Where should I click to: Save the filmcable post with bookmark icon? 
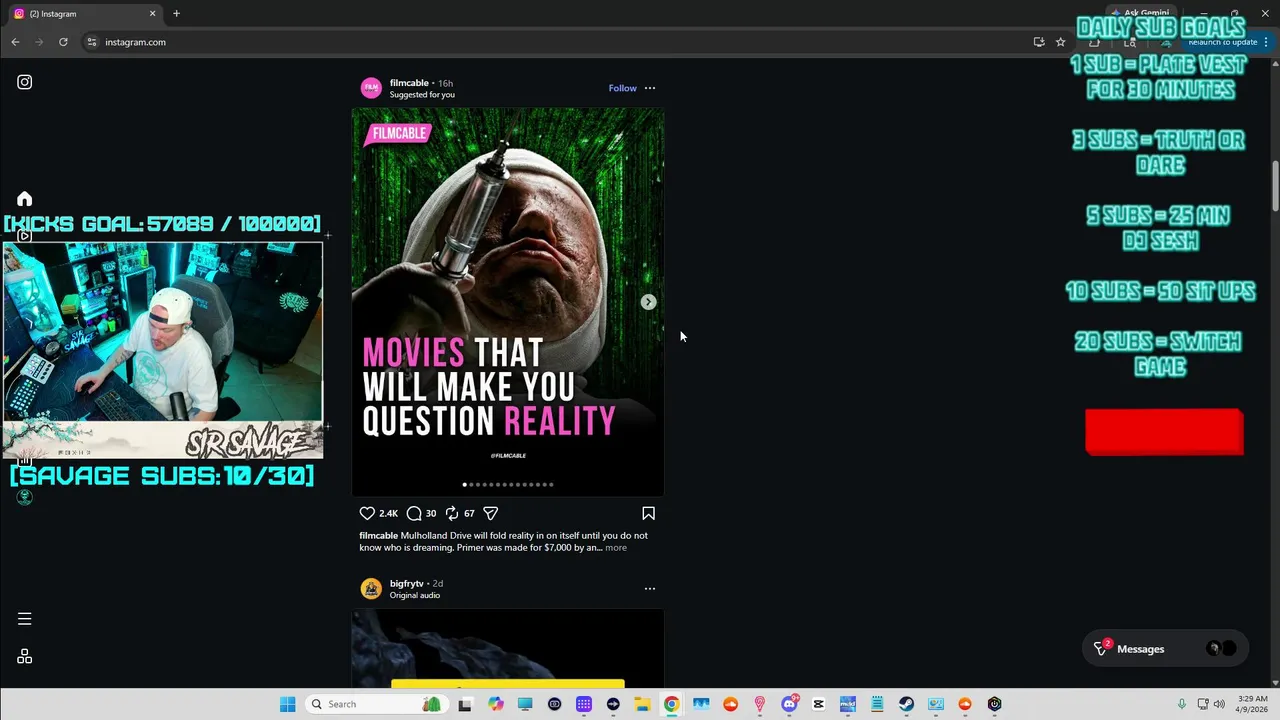pos(648,513)
